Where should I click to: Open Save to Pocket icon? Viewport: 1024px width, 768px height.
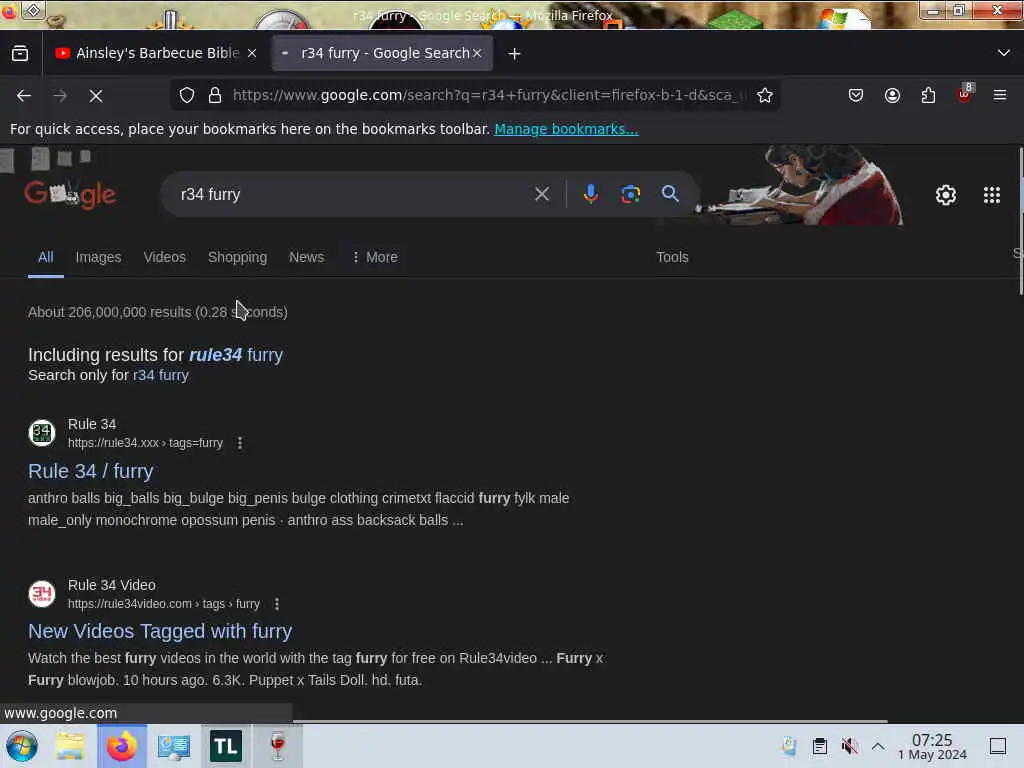pos(856,95)
